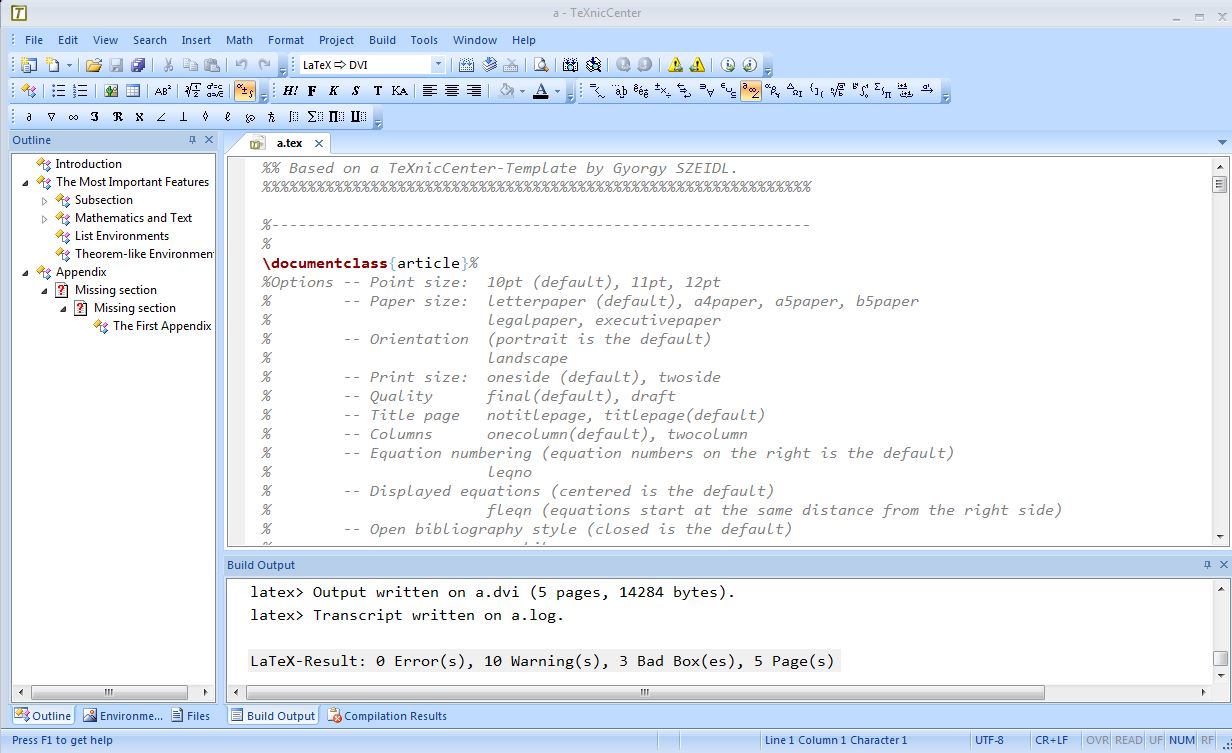This screenshot has width=1232, height=753.
Task: Toggle auto-hide pin on Build Output panel
Action: [x=1207, y=565]
